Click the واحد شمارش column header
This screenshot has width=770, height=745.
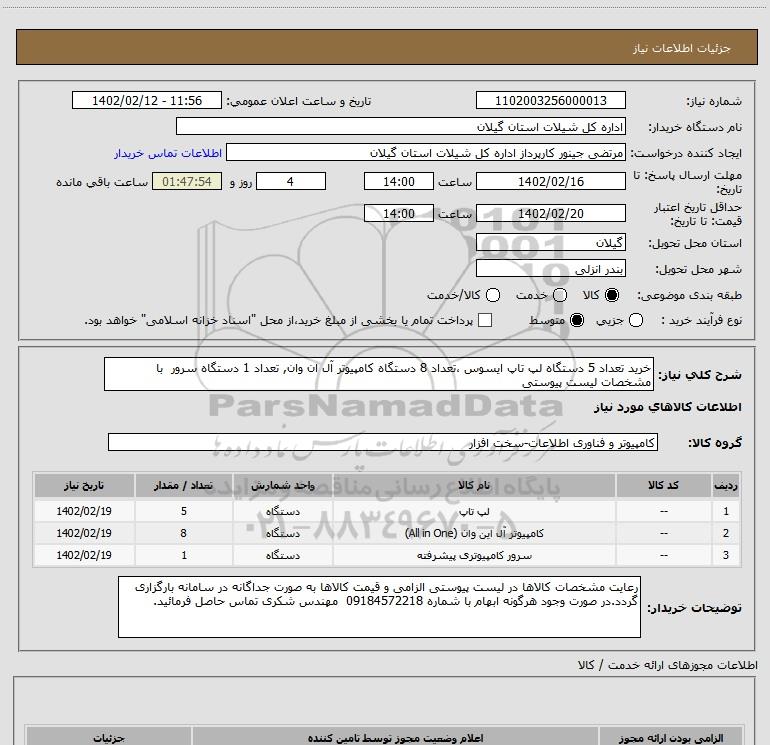[x=282, y=486]
